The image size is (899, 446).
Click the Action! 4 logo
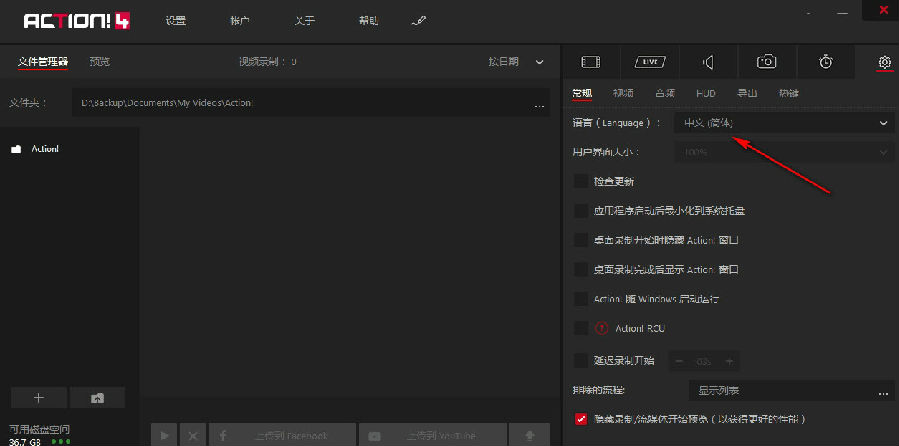click(76, 21)
